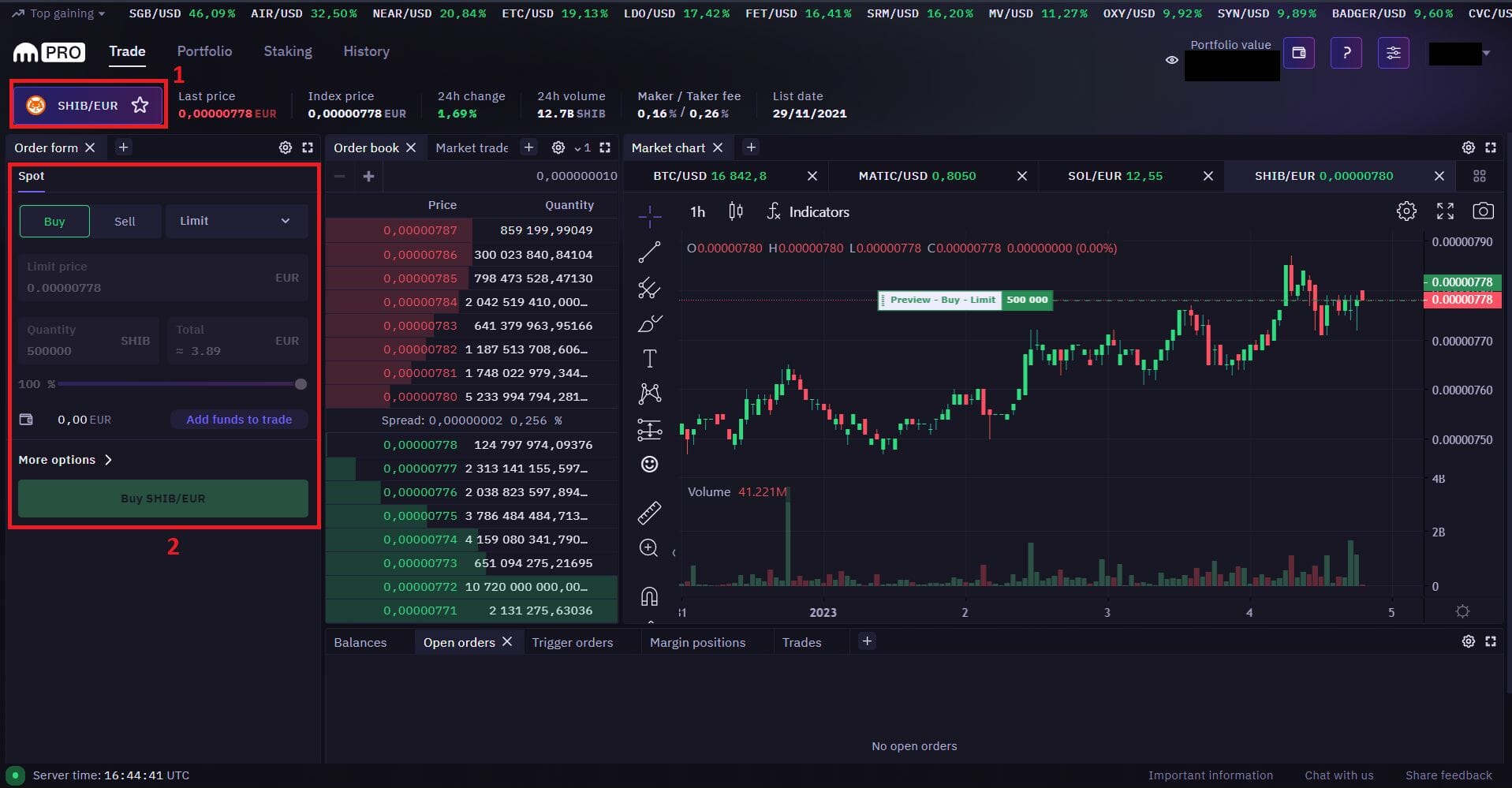Image resolution: width=1512 pixels, height=788 pixels.
Task: Open Order book settings gear
Action: (x=558, y=148)
